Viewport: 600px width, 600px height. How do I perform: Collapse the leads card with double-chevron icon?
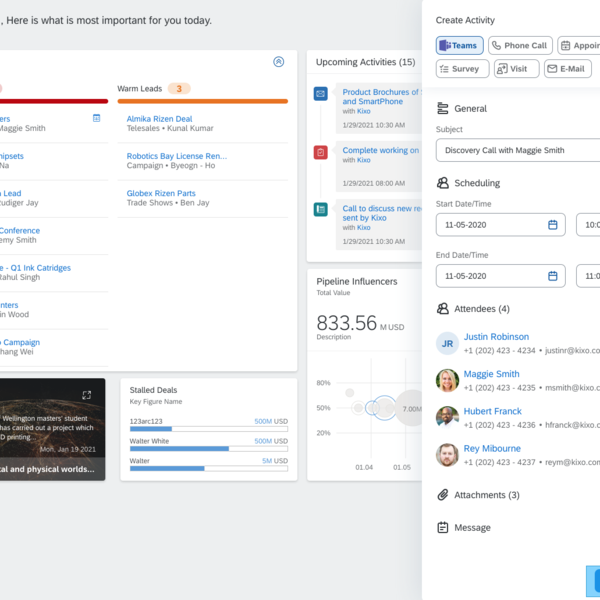[278, 62]
